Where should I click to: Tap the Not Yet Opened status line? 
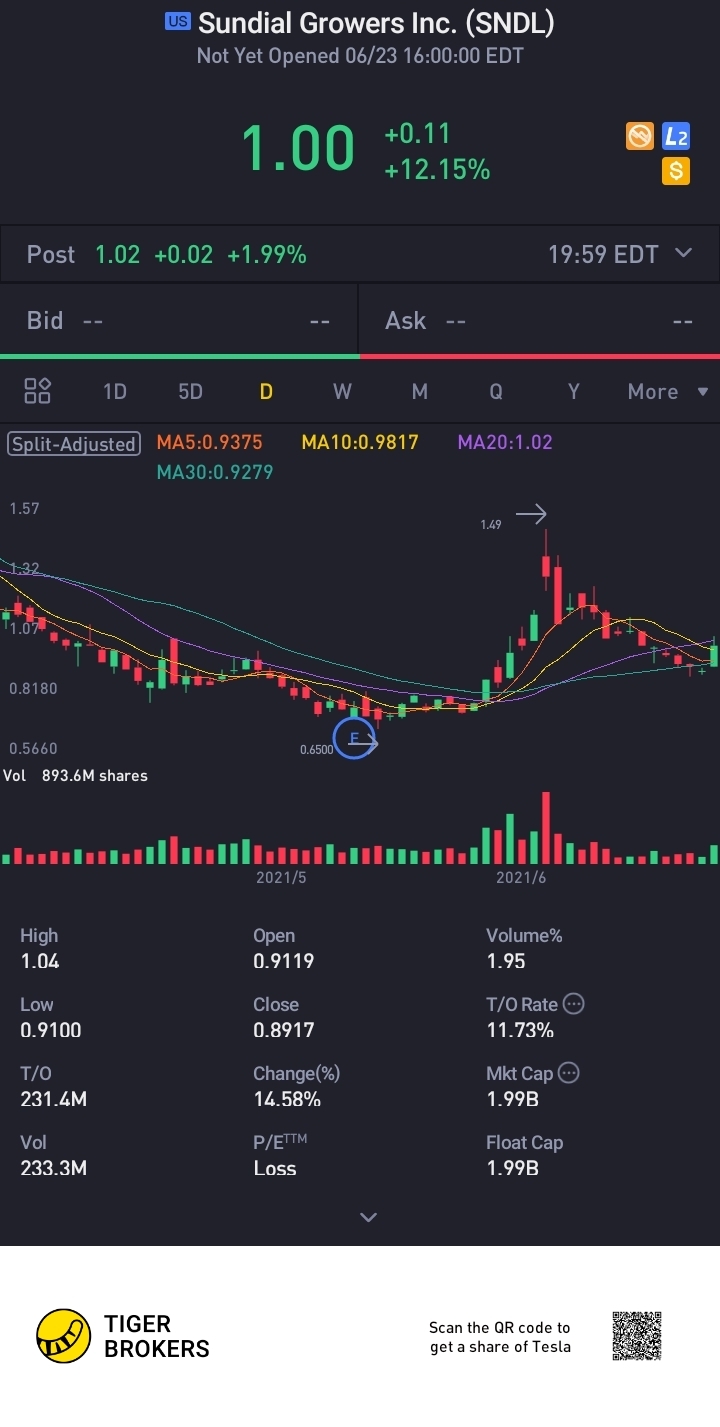[360, 56]
